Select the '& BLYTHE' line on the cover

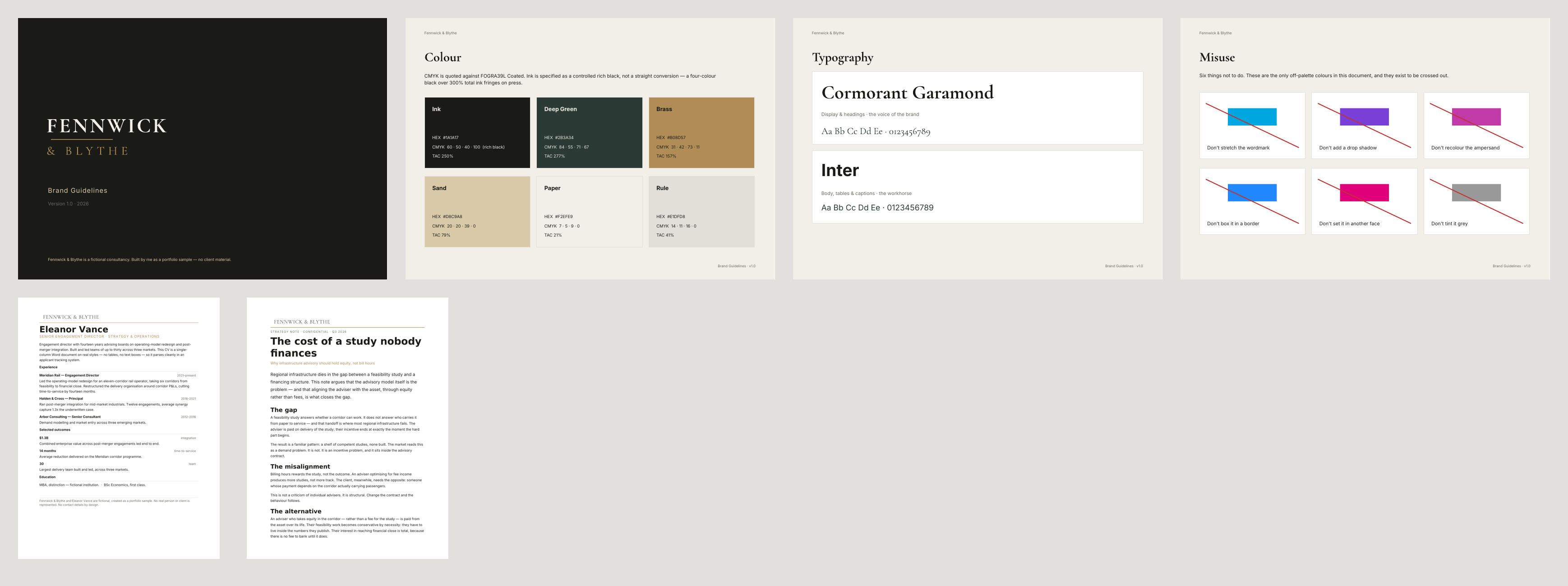tap(88, 151)
